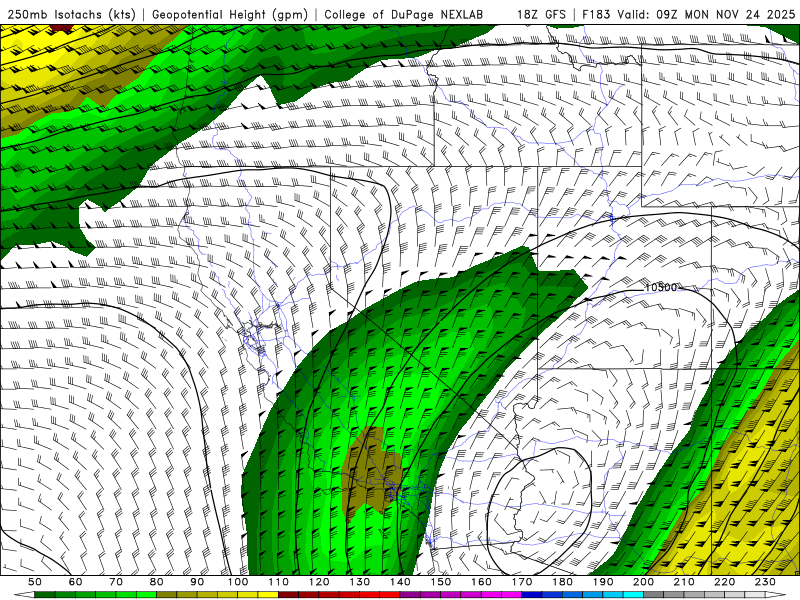Click the "250mb Isotachs (kts)" title text

pyautogui.click(x=71, y=15)
